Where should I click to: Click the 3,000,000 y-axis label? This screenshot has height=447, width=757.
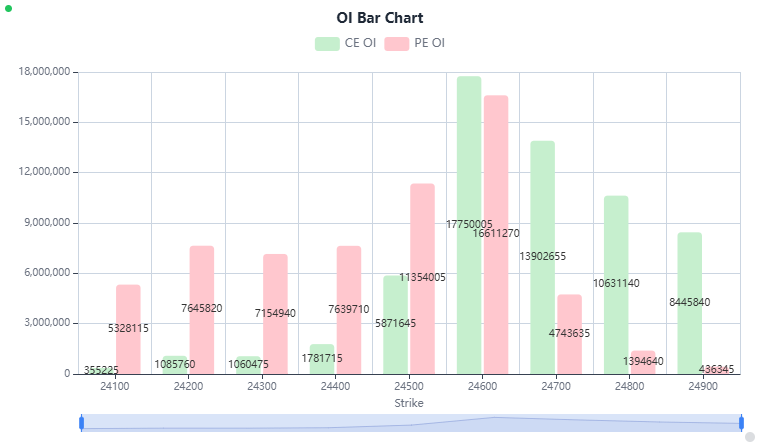(47, 323)
